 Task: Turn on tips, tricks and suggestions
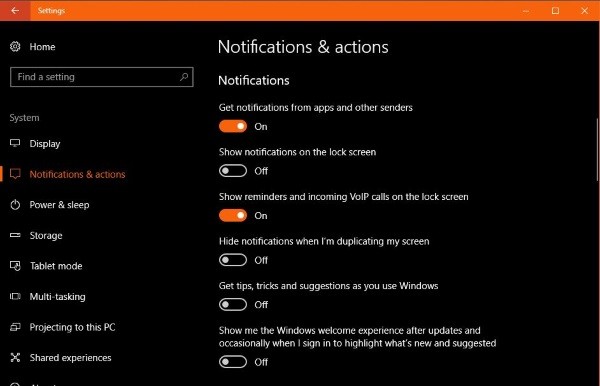coord(233,305)
